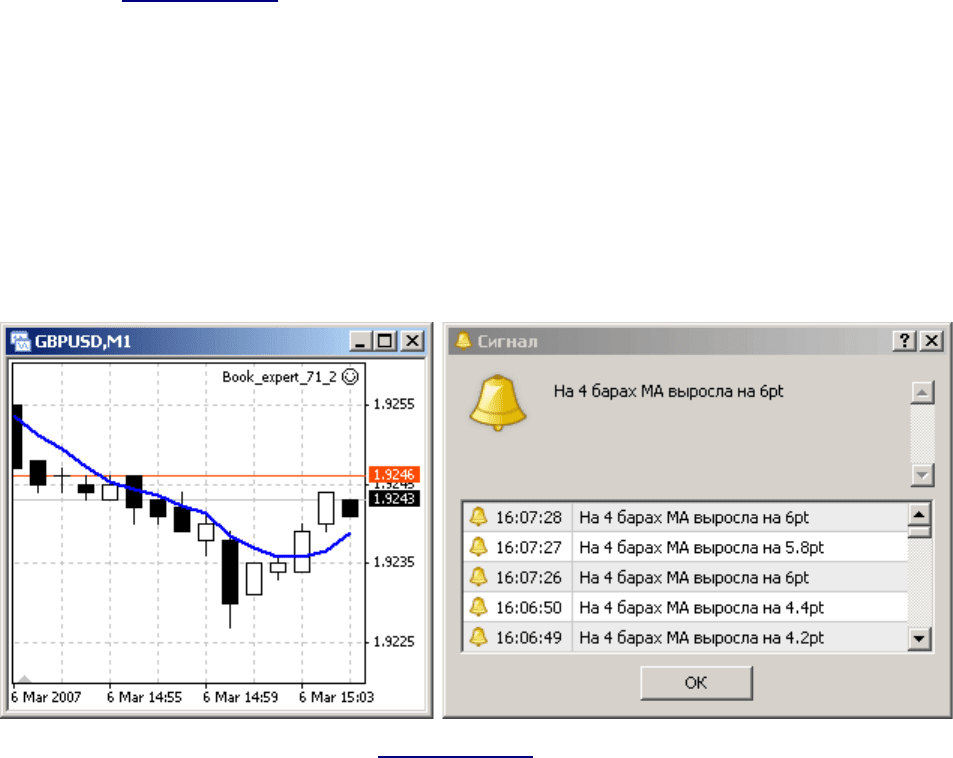Click the bell icon beside 16:07:27

coord(478,547)
